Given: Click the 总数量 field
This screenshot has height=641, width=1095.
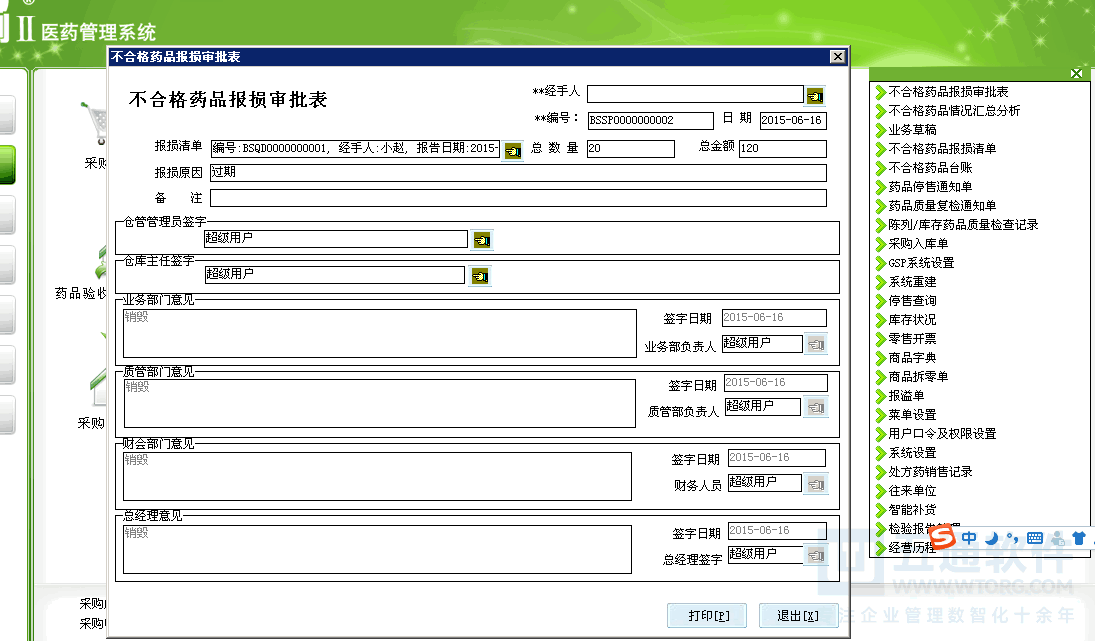Looking at the screenshot, I should point(631,149).
